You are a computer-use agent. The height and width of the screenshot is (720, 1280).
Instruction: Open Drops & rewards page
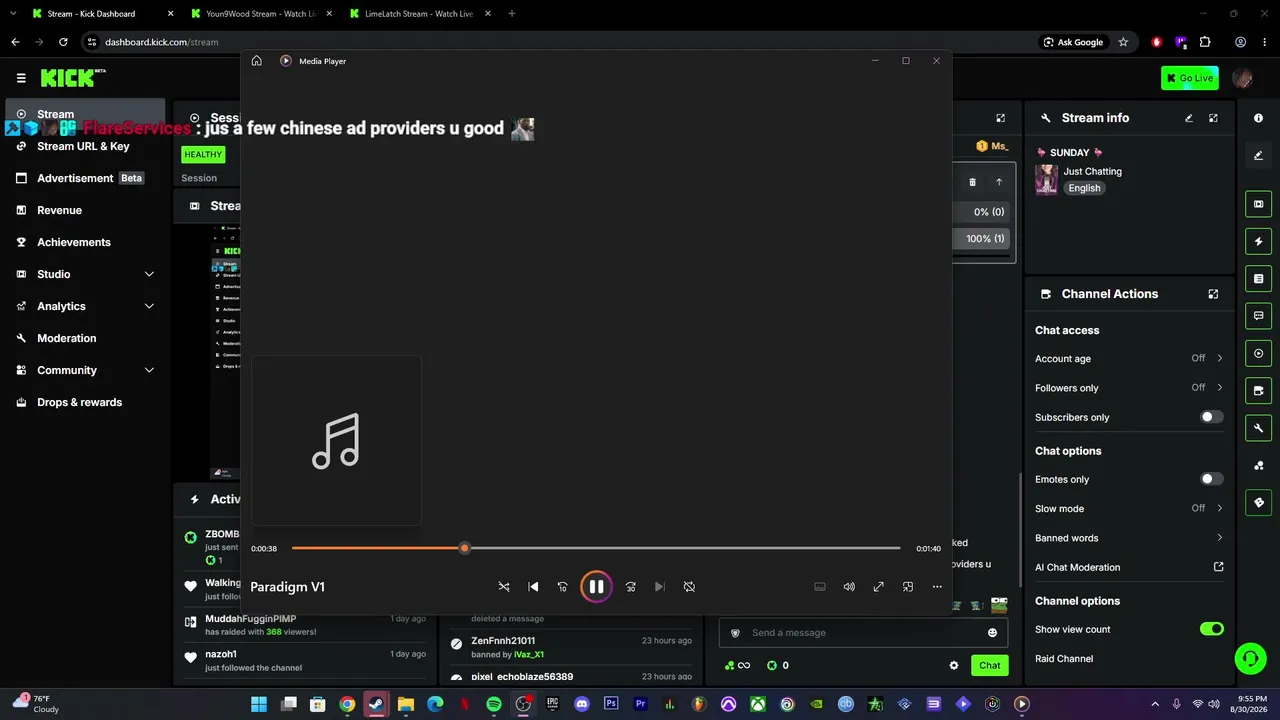point(85,402)
